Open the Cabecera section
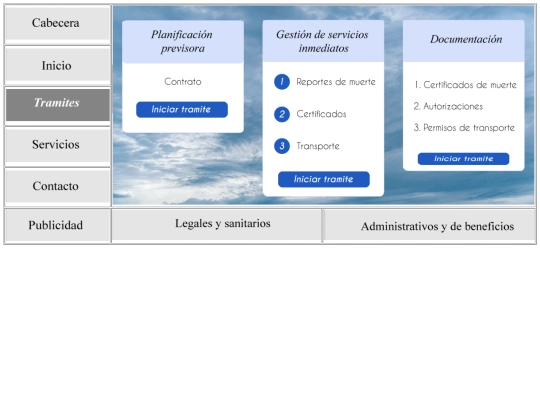This screenshot has width=540, height=405. tap(58, 23)
